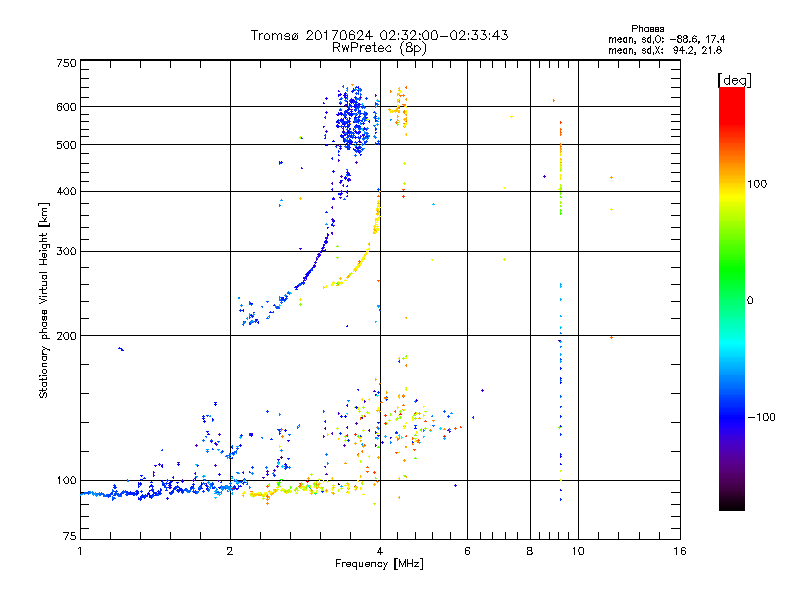Select the RwPretec (8p) subtitle text
The image size is (800, 600).
point(379,47)
